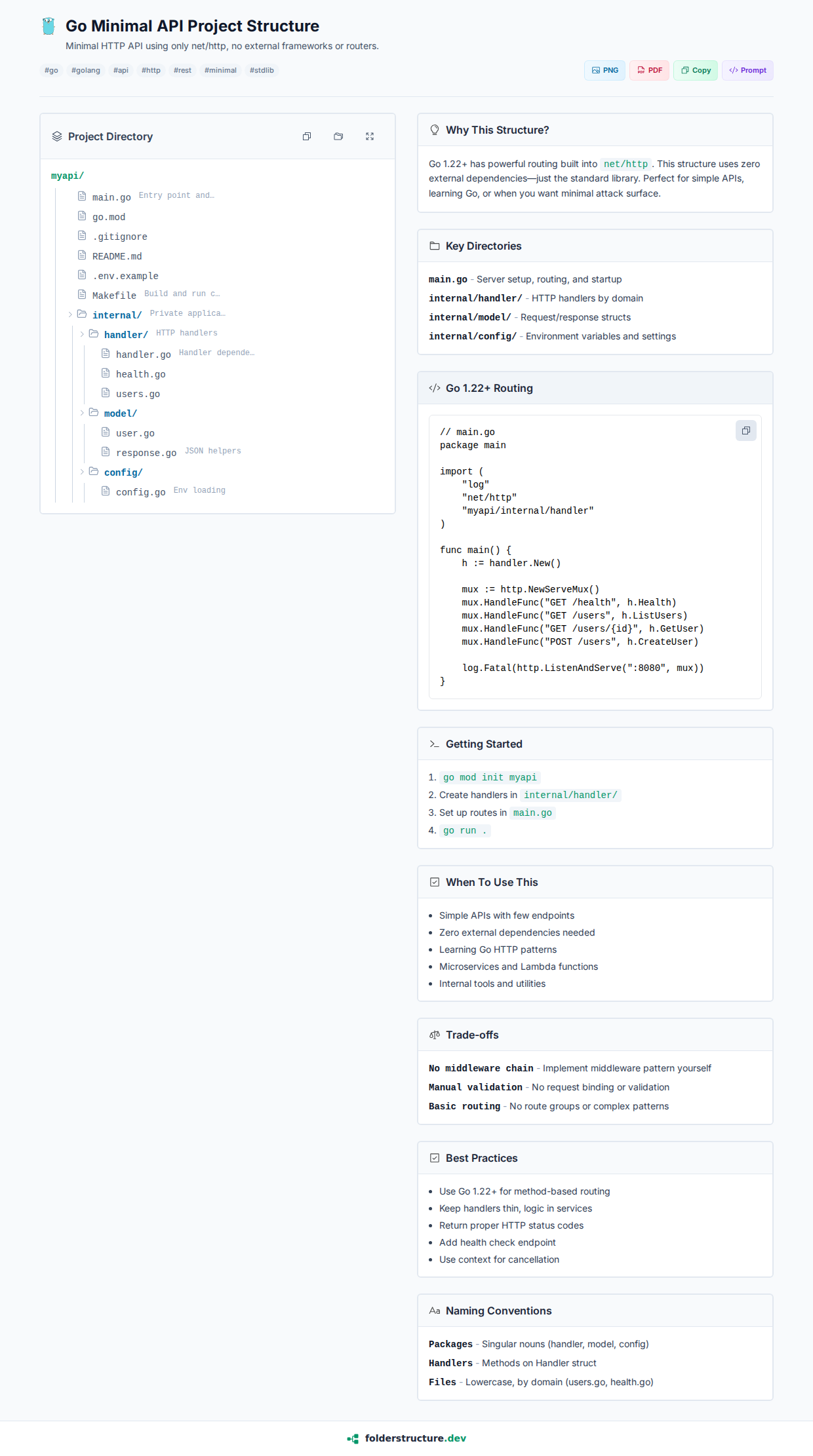Click the folder icon in Project Directory header

click(x=338, y=136)
